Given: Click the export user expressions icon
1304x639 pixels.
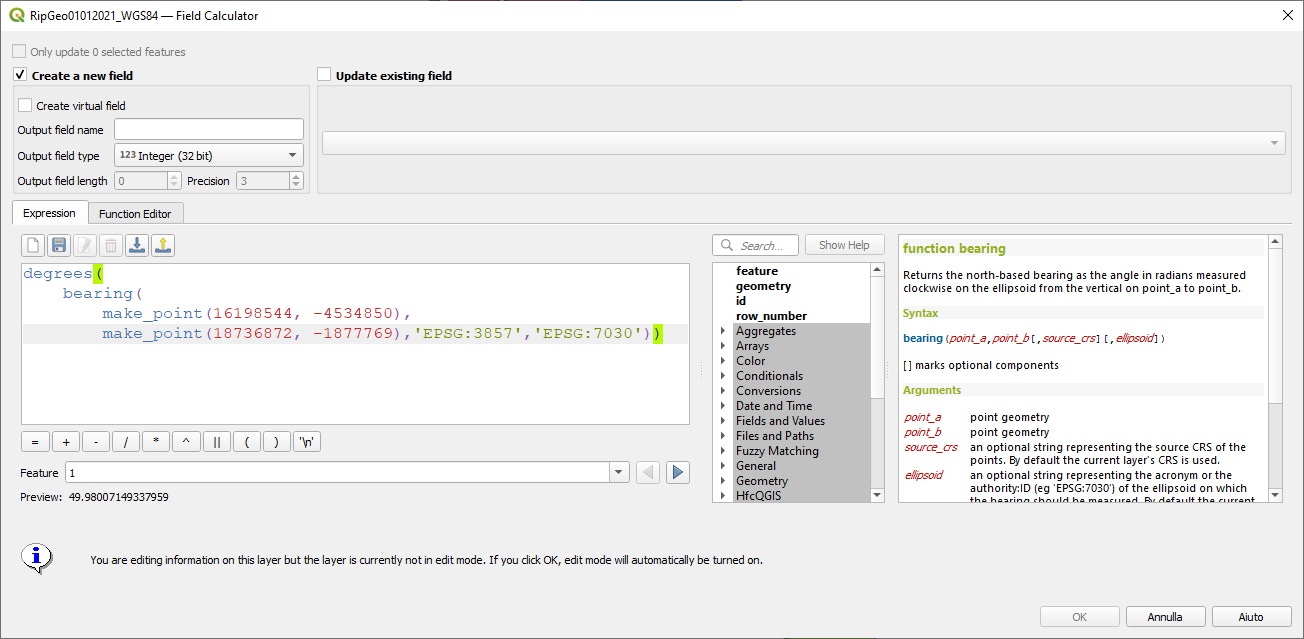Looking at the screenshot, I should [x=163, y=245].
